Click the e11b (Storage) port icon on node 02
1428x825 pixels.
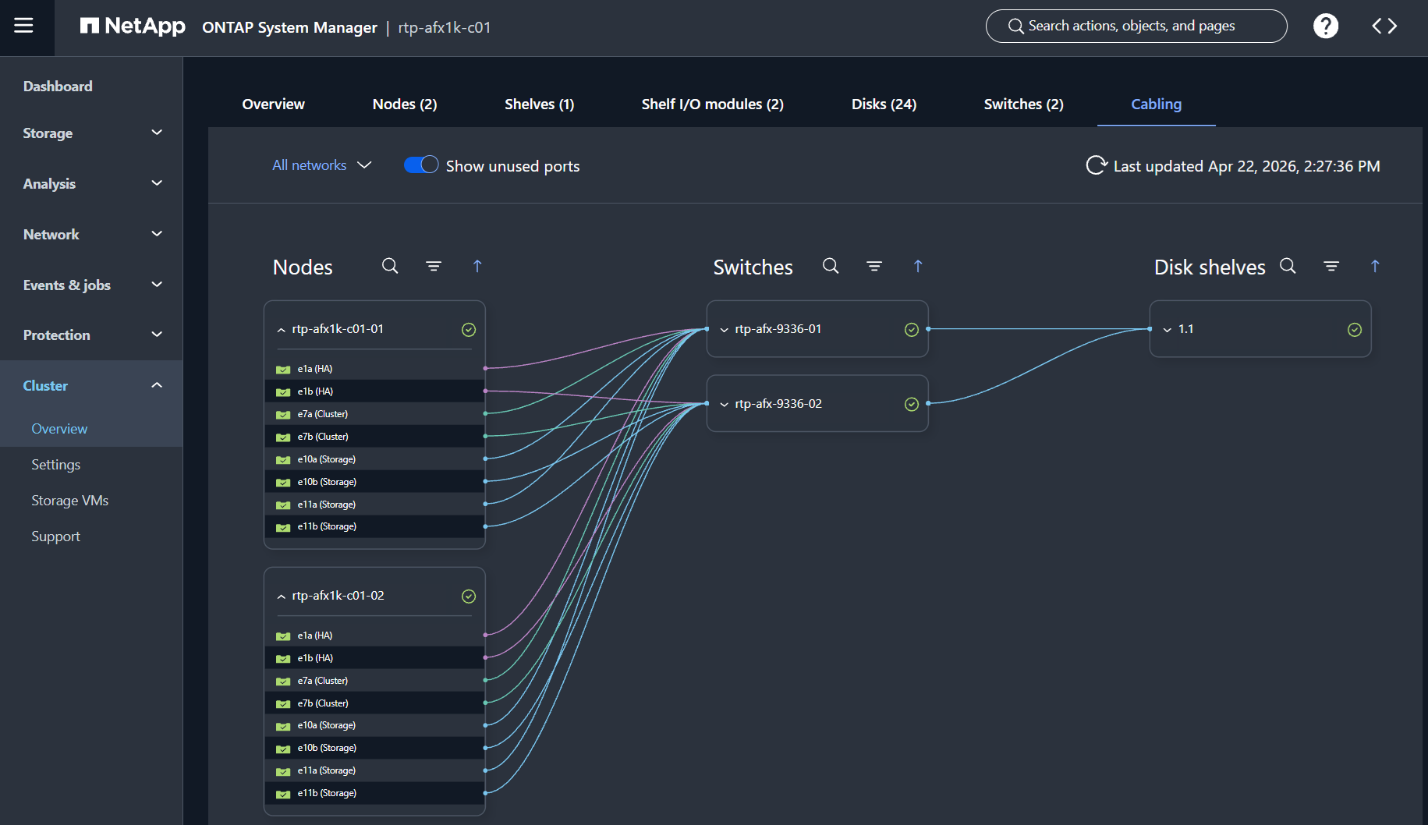[283, 793]
